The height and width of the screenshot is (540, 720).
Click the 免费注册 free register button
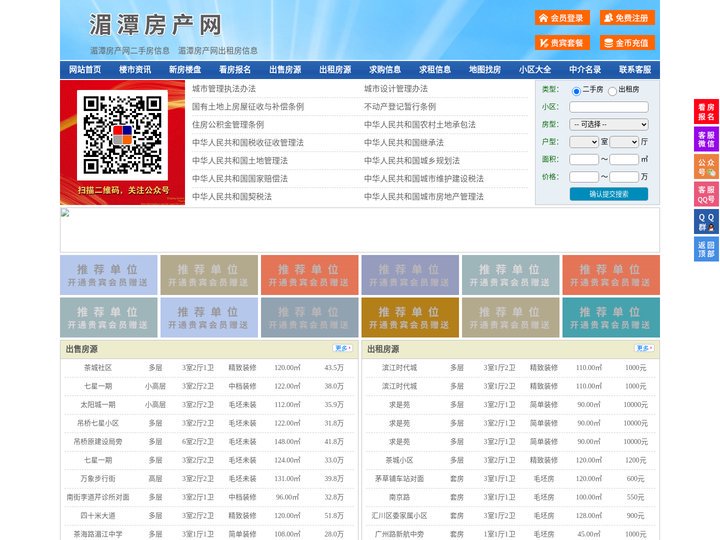627,18
